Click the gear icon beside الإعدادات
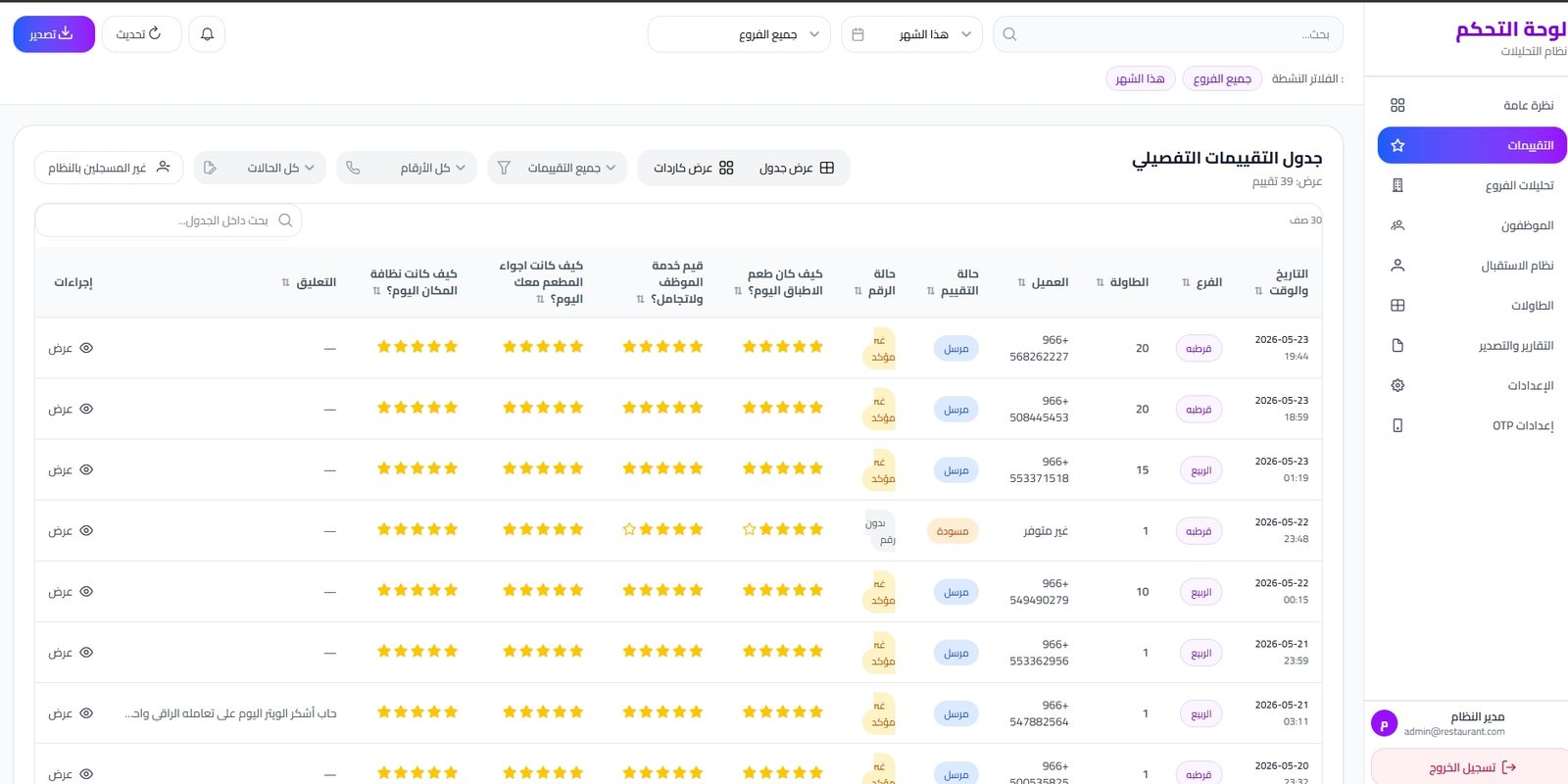 point(1397,385)
